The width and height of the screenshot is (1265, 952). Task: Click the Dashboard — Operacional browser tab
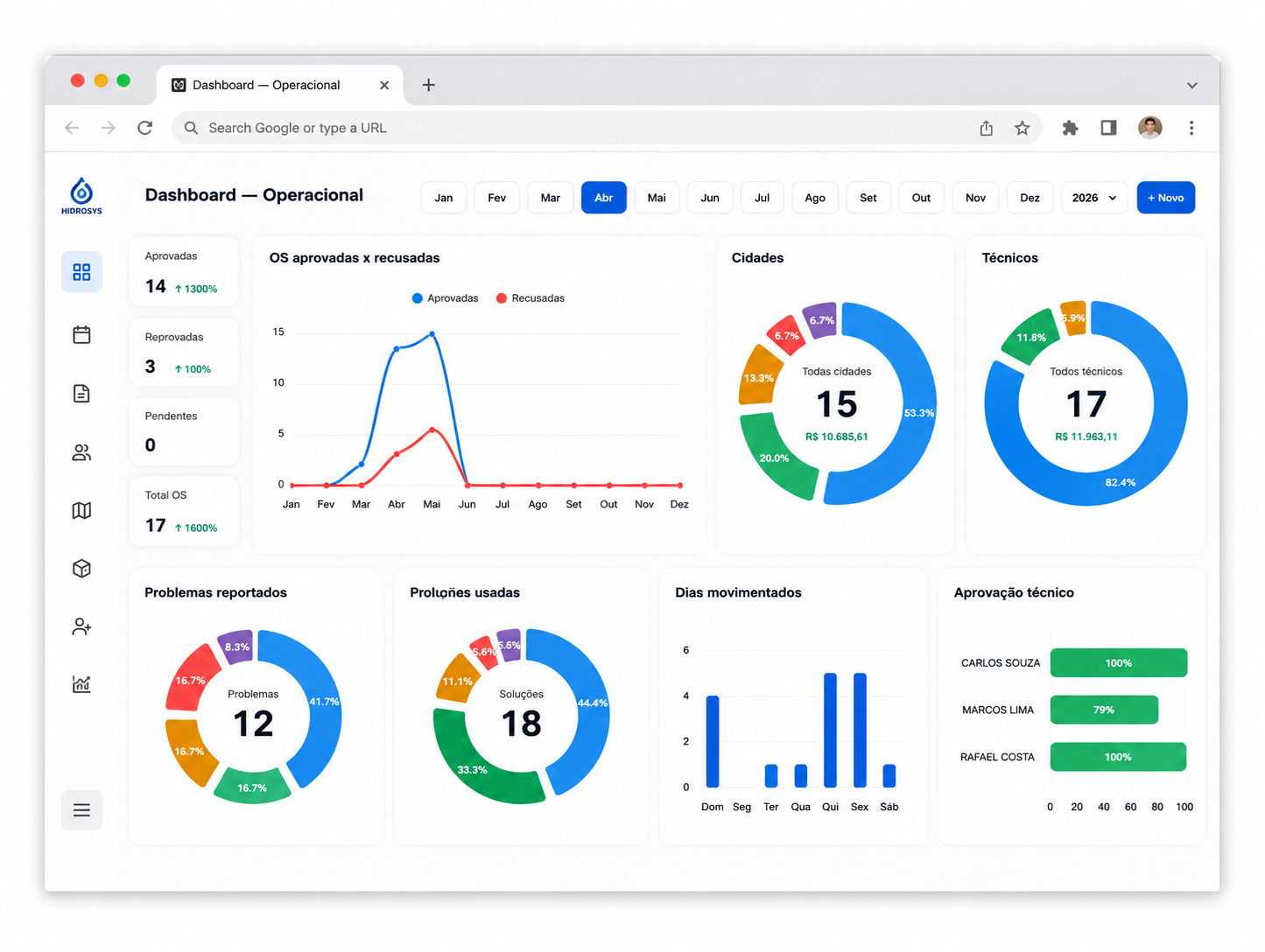pos(280,85)
